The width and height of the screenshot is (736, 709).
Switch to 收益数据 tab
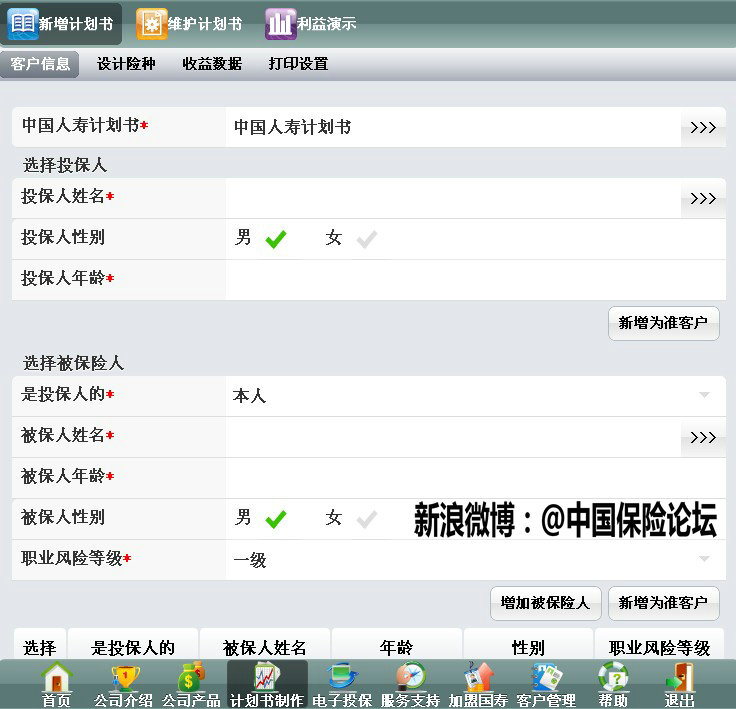(x=212, y=64)
